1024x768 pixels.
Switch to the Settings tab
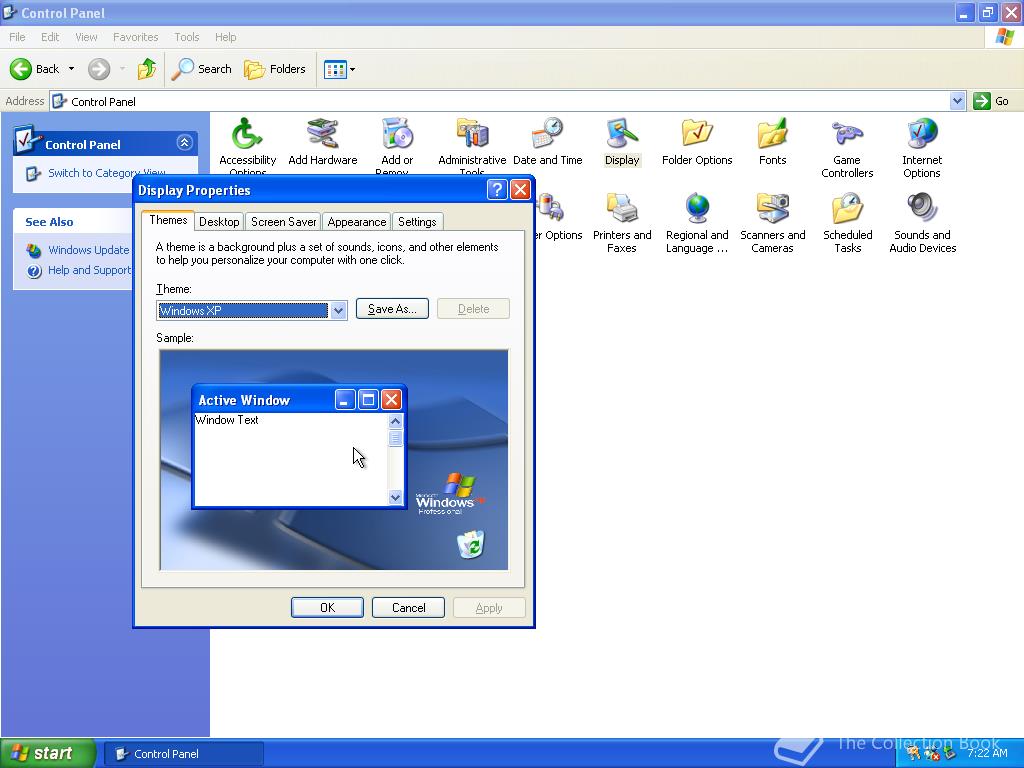pos(417,222)
